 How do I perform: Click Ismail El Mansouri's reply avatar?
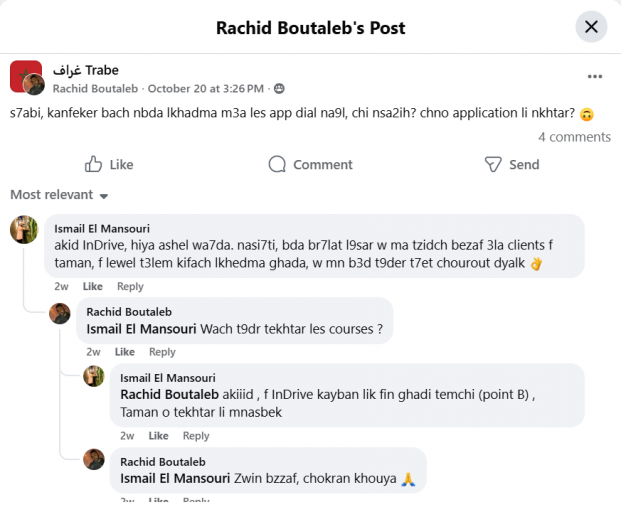(x=93, y=377)
